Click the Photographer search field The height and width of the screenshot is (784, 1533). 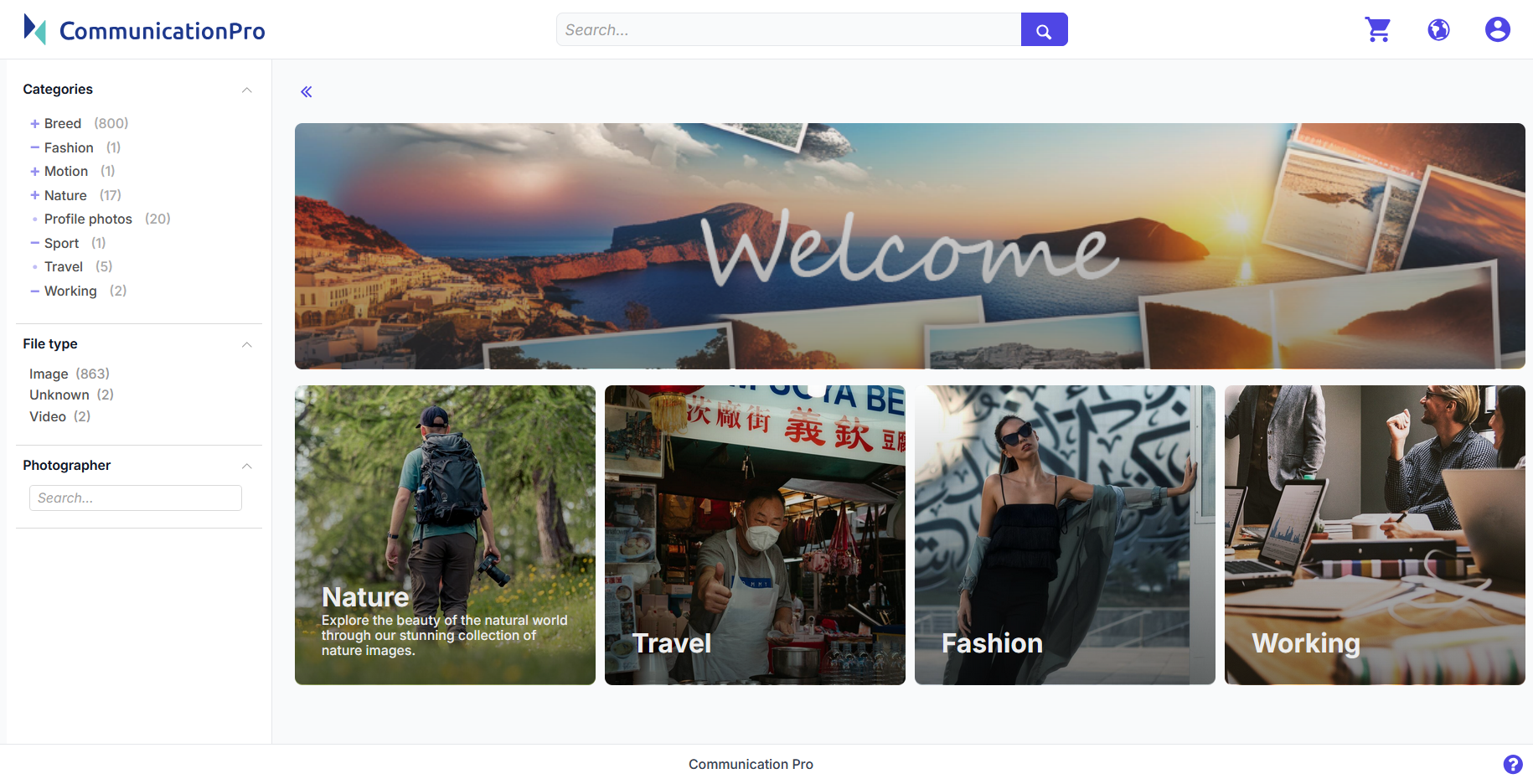(x=136, y=498)
